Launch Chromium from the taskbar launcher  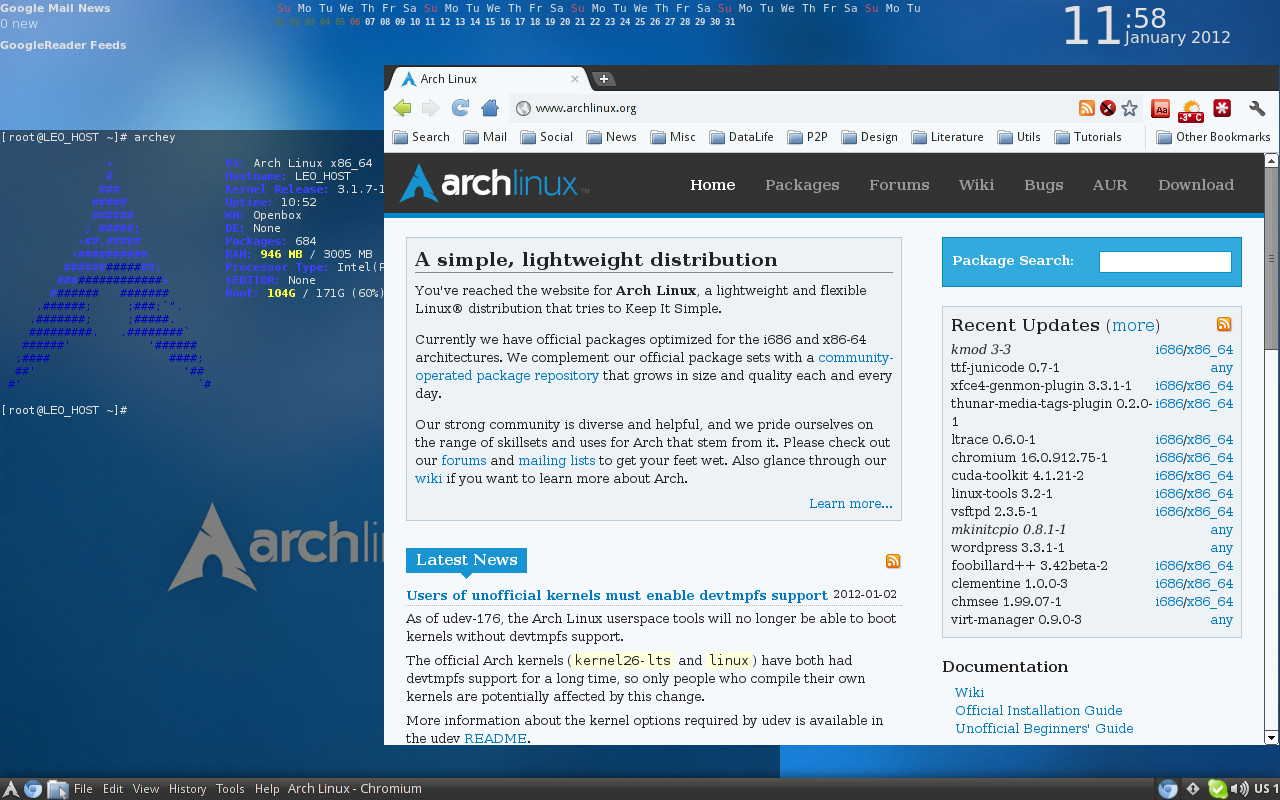coord(33,789)
